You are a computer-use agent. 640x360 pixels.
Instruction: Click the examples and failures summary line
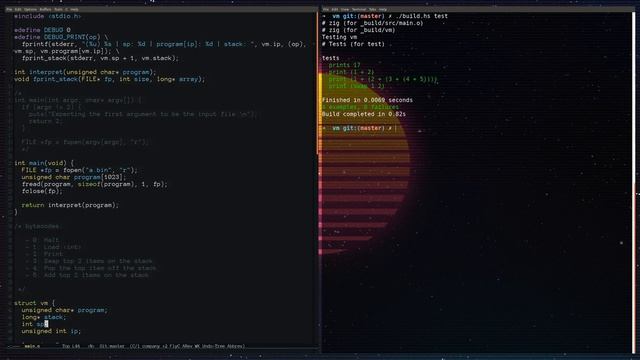[x=360, y=107]
